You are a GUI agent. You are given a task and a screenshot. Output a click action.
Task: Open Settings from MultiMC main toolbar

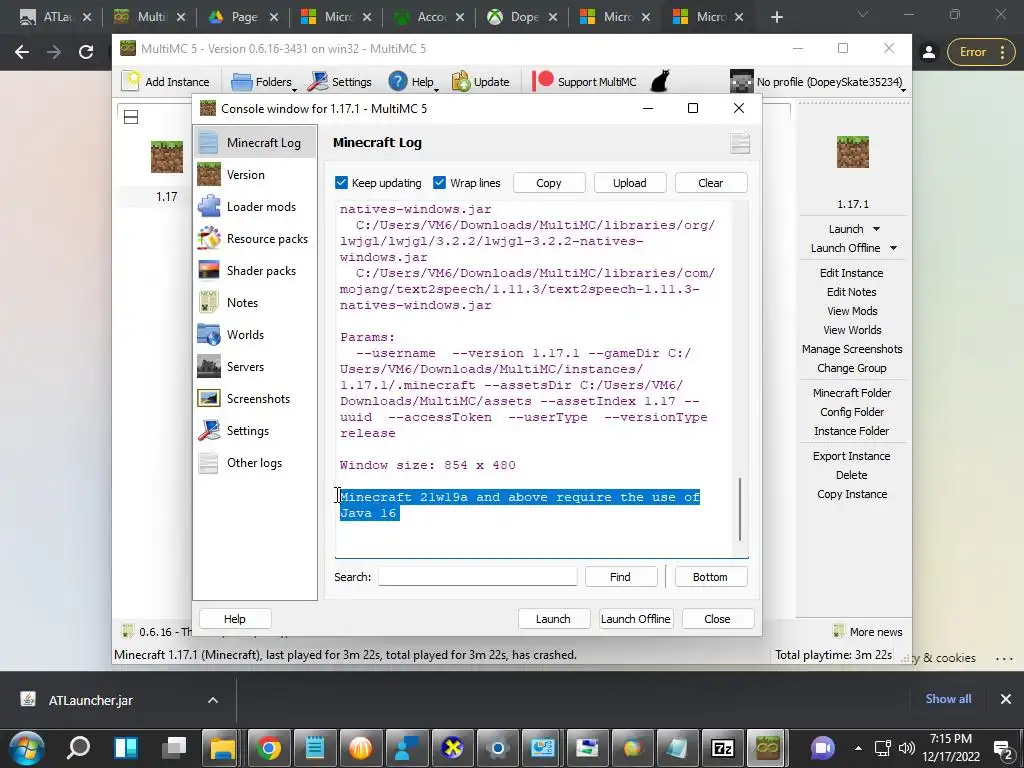[x=340, y=82]
